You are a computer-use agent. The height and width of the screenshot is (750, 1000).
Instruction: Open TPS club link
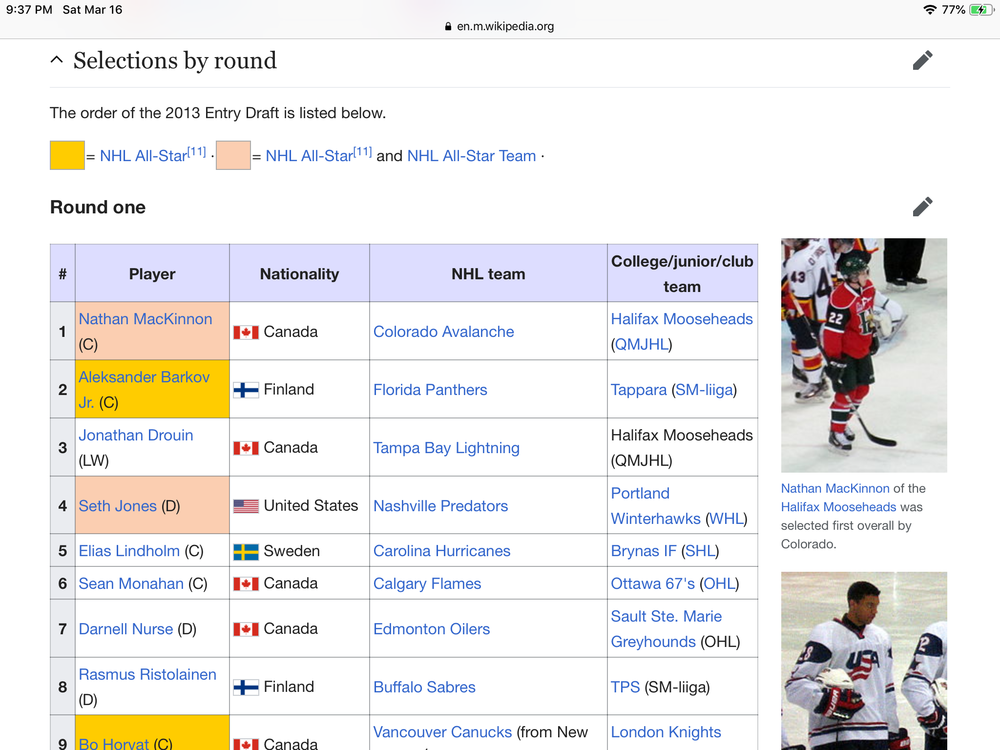coord(625,687)
